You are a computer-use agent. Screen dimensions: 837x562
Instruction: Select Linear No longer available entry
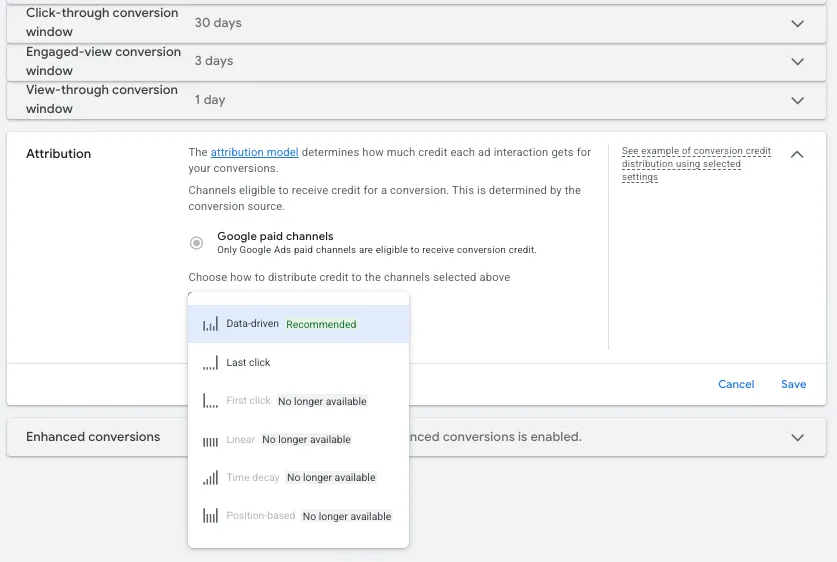click(298, 439)
